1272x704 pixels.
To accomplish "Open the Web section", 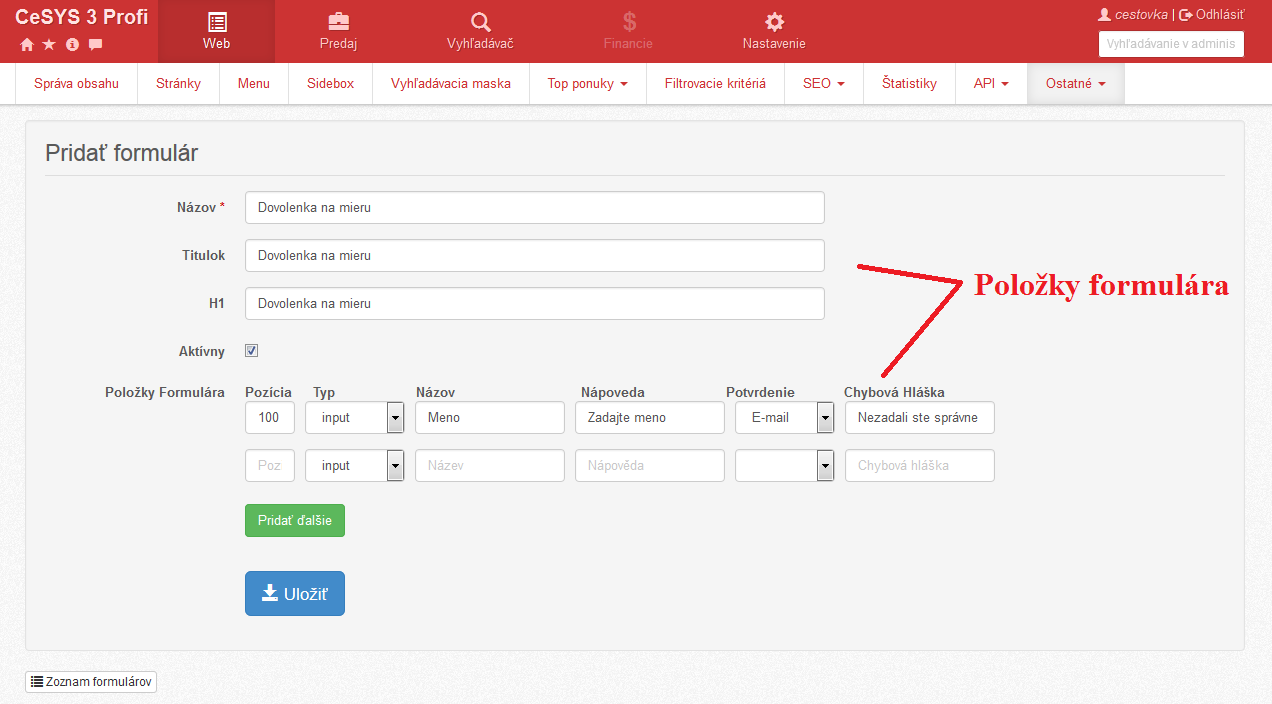I will pyautogui.click(x=216, y=32).
